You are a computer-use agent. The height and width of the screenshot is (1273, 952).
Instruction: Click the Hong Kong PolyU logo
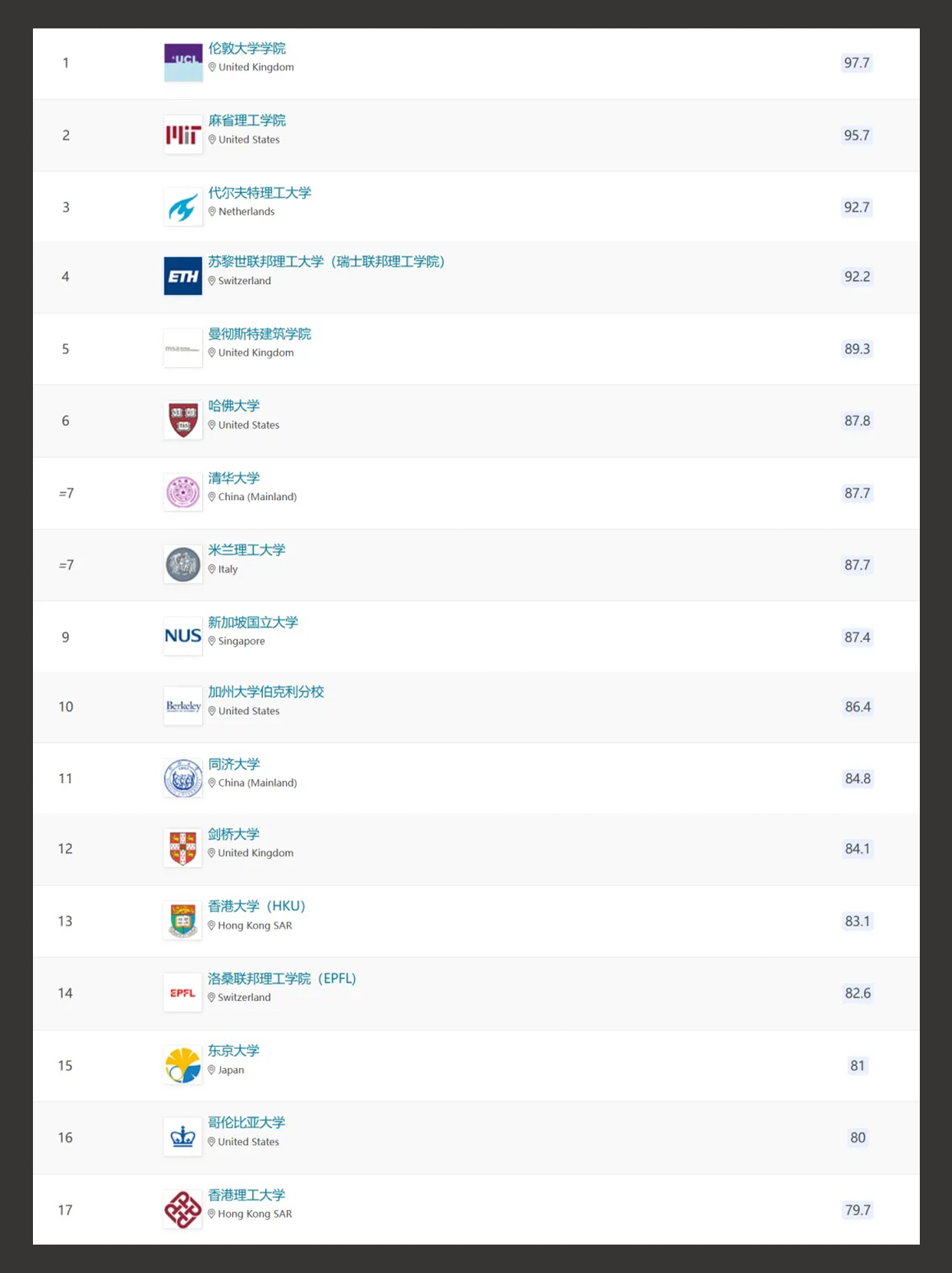(x=183, y=1209)
